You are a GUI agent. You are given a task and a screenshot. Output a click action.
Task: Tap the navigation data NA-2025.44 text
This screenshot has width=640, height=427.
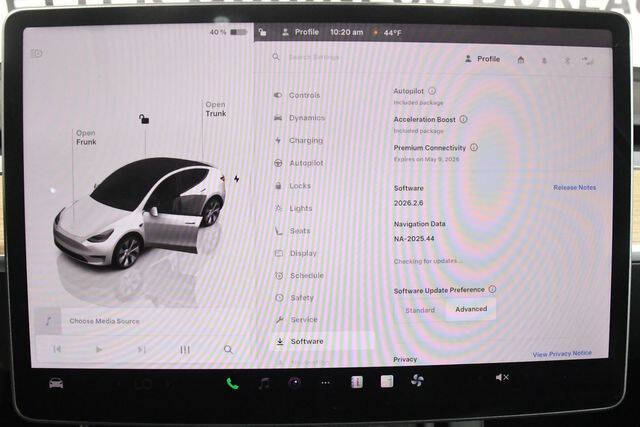[x=414, y=238]
